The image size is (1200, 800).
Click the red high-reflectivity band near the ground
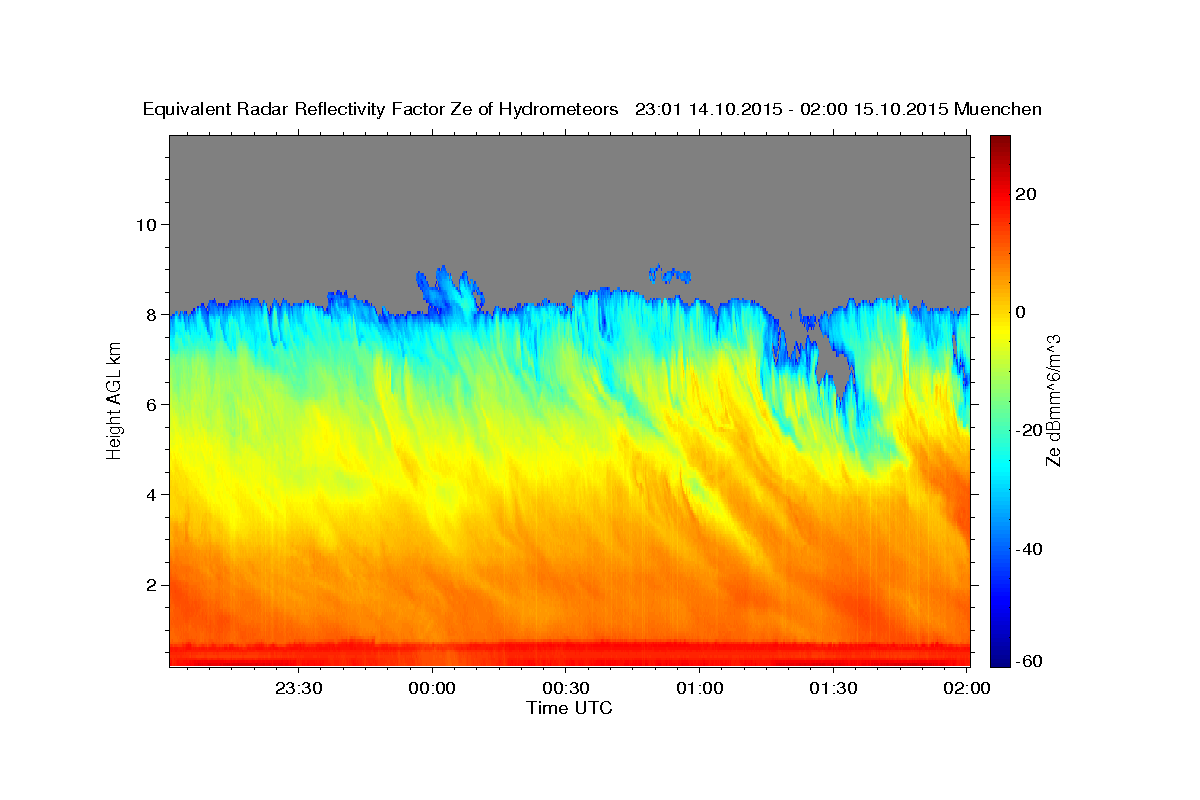(x=570, y=653)
